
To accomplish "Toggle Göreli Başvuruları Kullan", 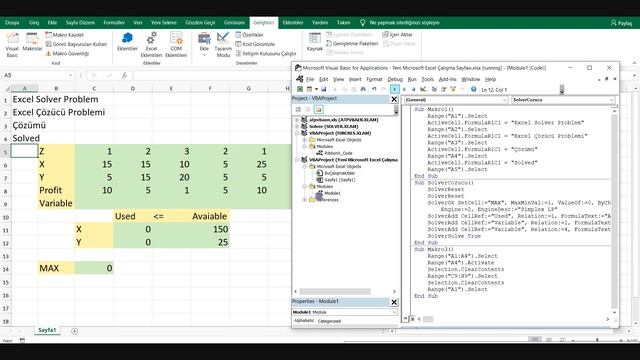I will (76, 44).
